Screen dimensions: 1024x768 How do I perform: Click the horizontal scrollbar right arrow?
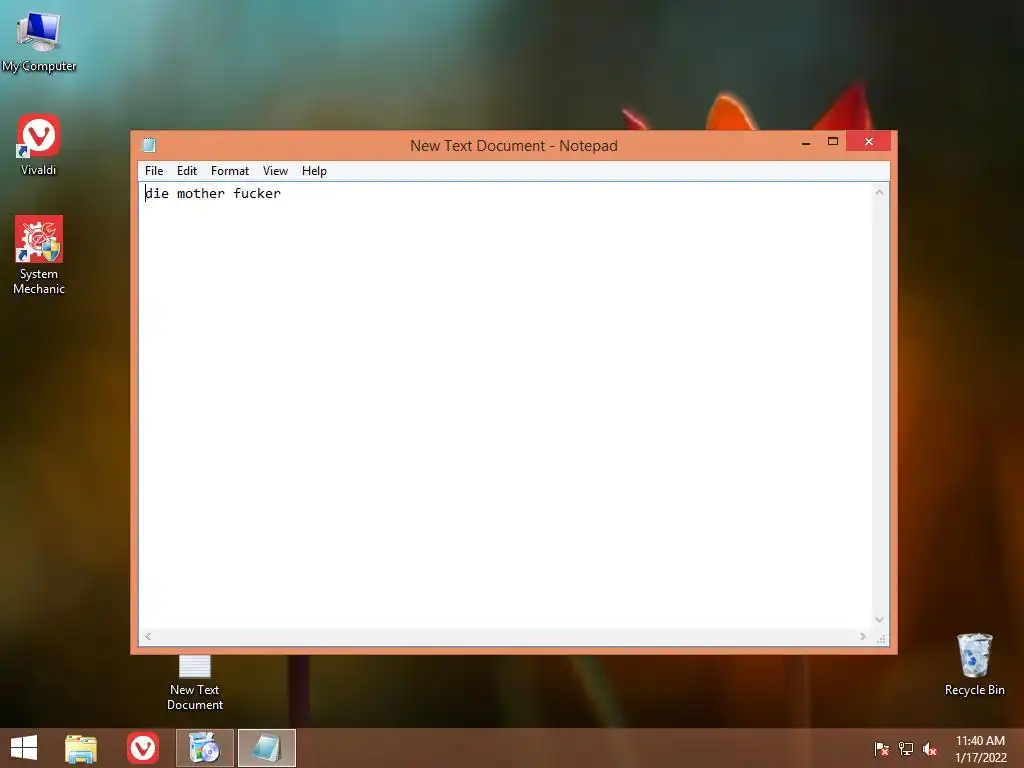tap(863, 636)
